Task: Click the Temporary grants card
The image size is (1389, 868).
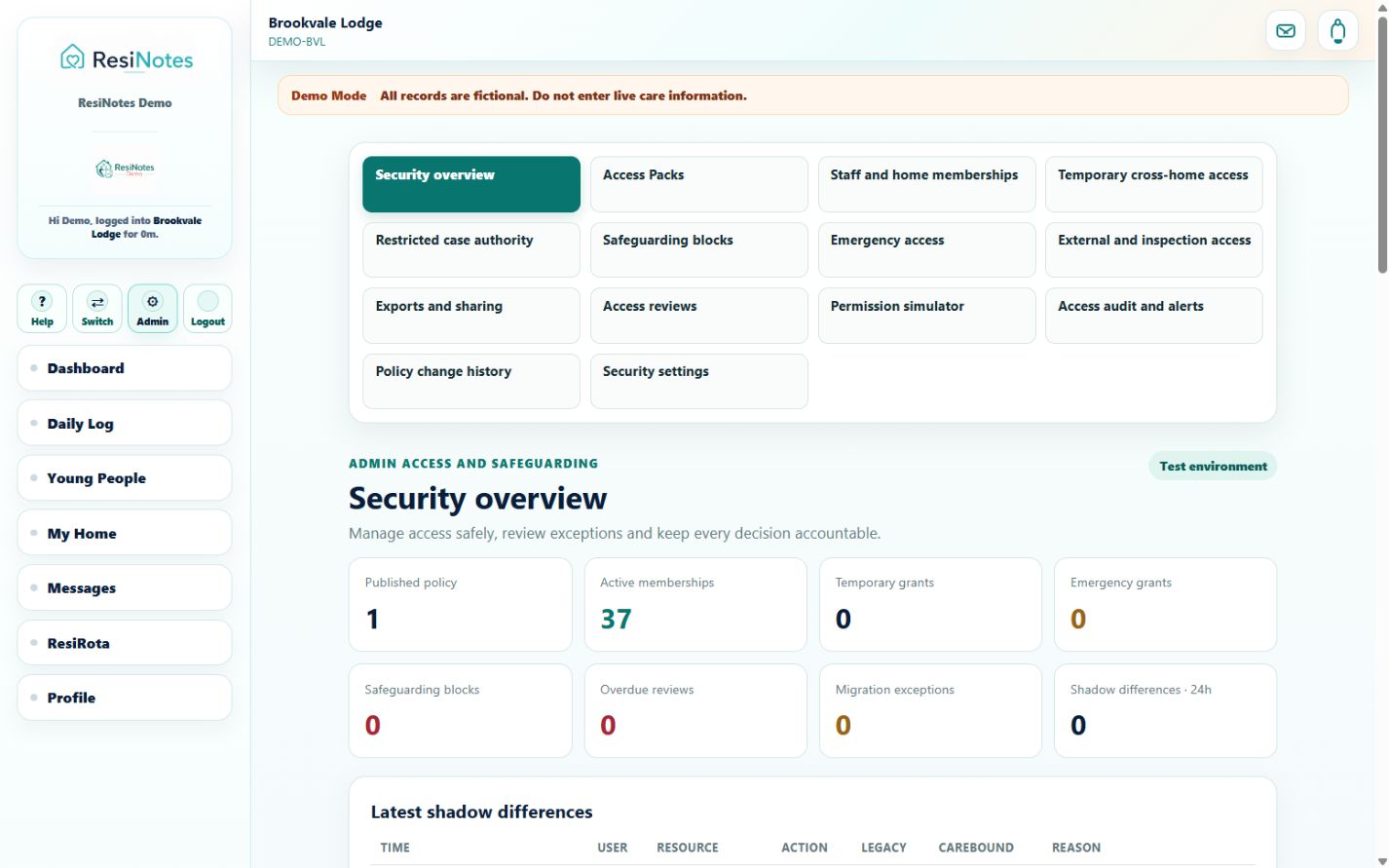Action: coord(930,604)
